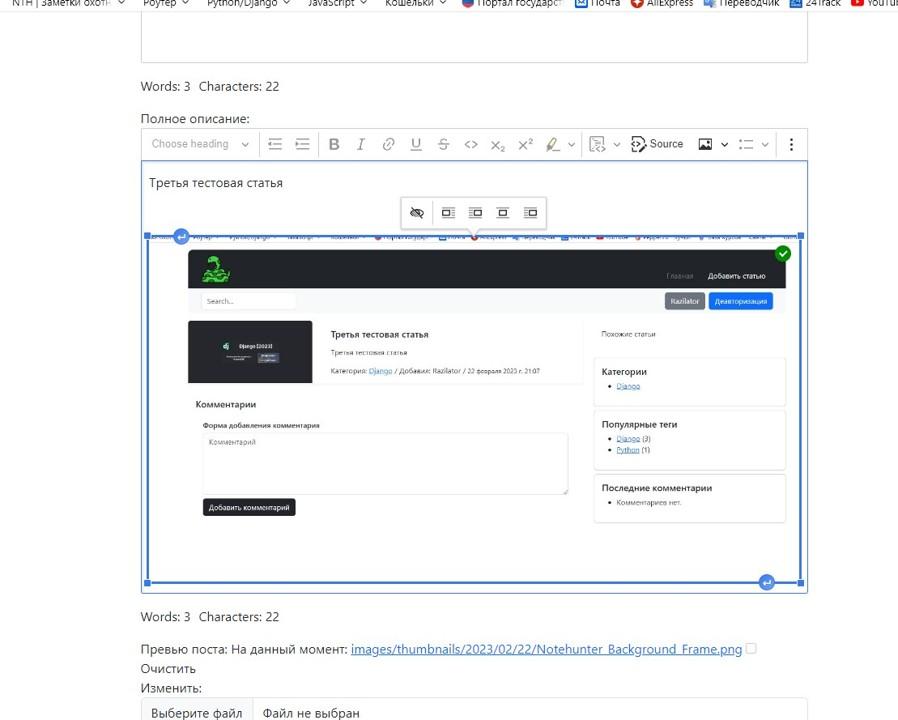This screenshot has width=898, height=720.
Task: Open the Choose heading dropdown
Action: [200, 144]
